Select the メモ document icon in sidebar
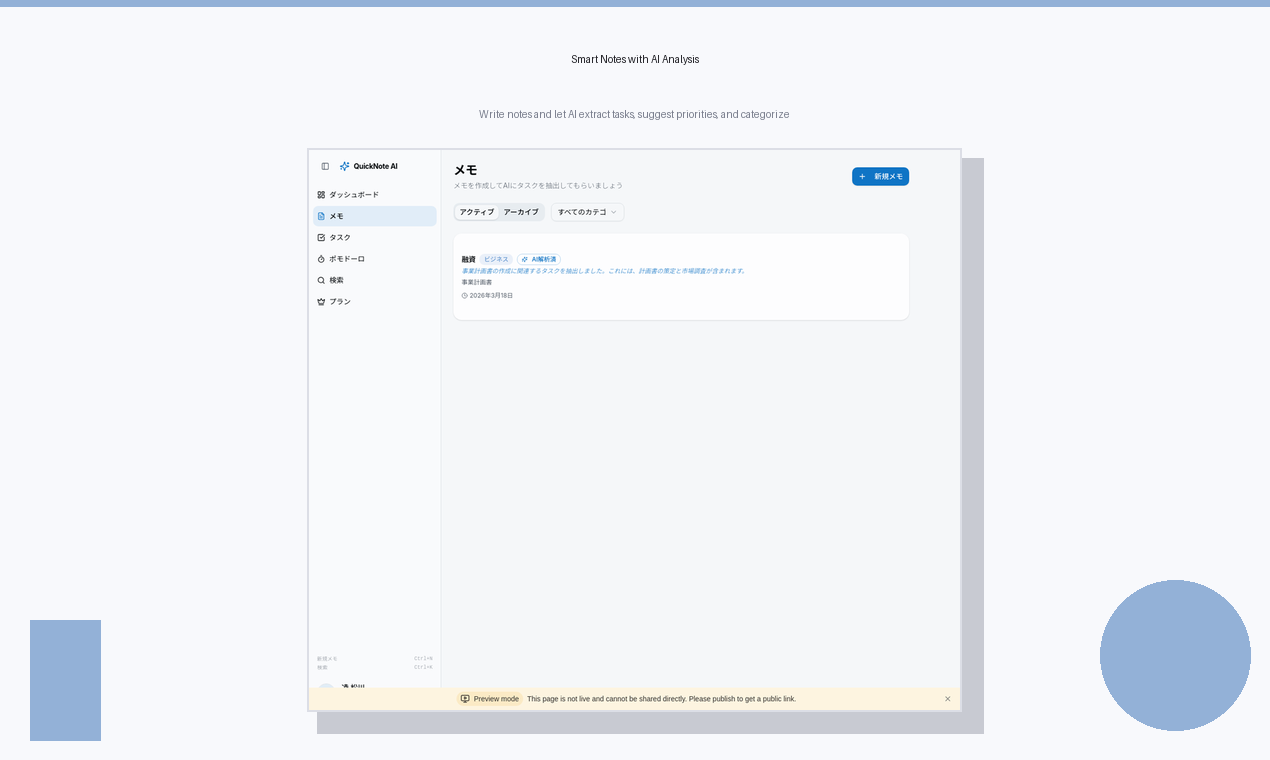Image resolution: width=1270 pixels, height=760 pixels. click(321, 216)
